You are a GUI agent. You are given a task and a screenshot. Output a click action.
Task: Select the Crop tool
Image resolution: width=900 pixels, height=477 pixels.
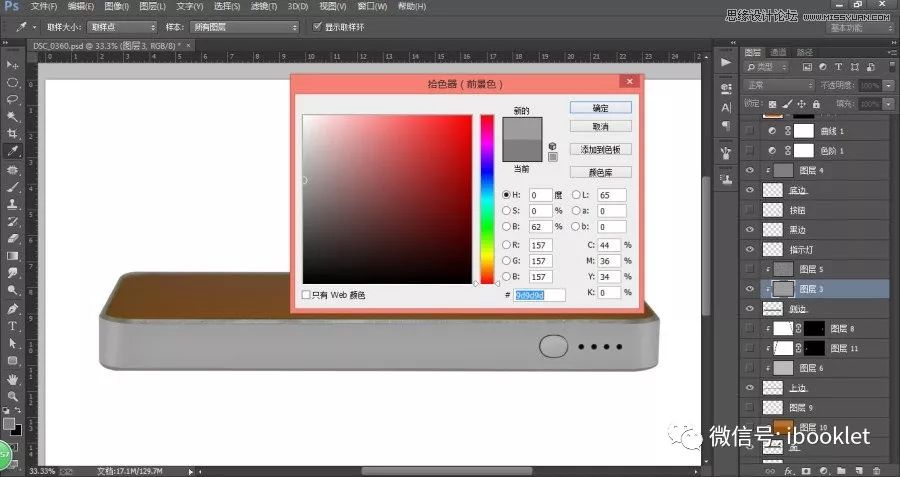click(x=13, y=134)
